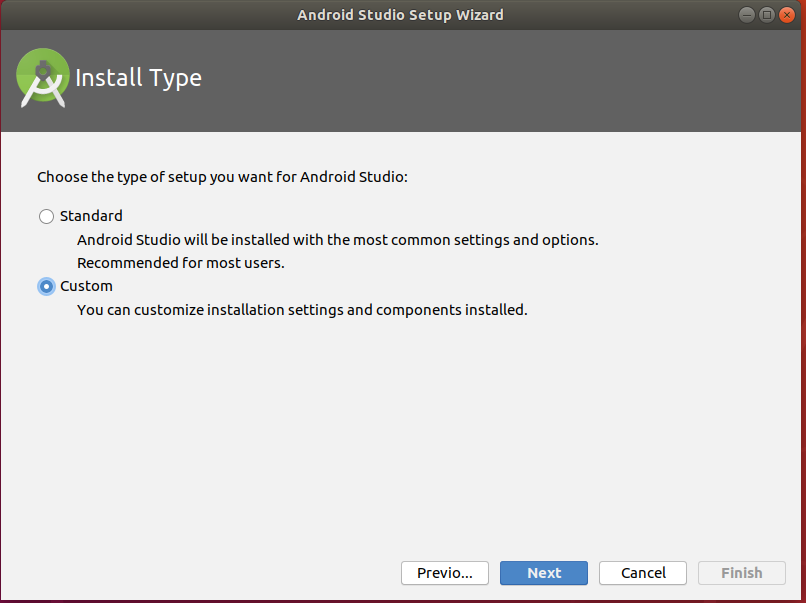This screenshot has height=603, width=806.
Task: Click the 'Recommended for most users.' text
Action: [x=180, y=263]
